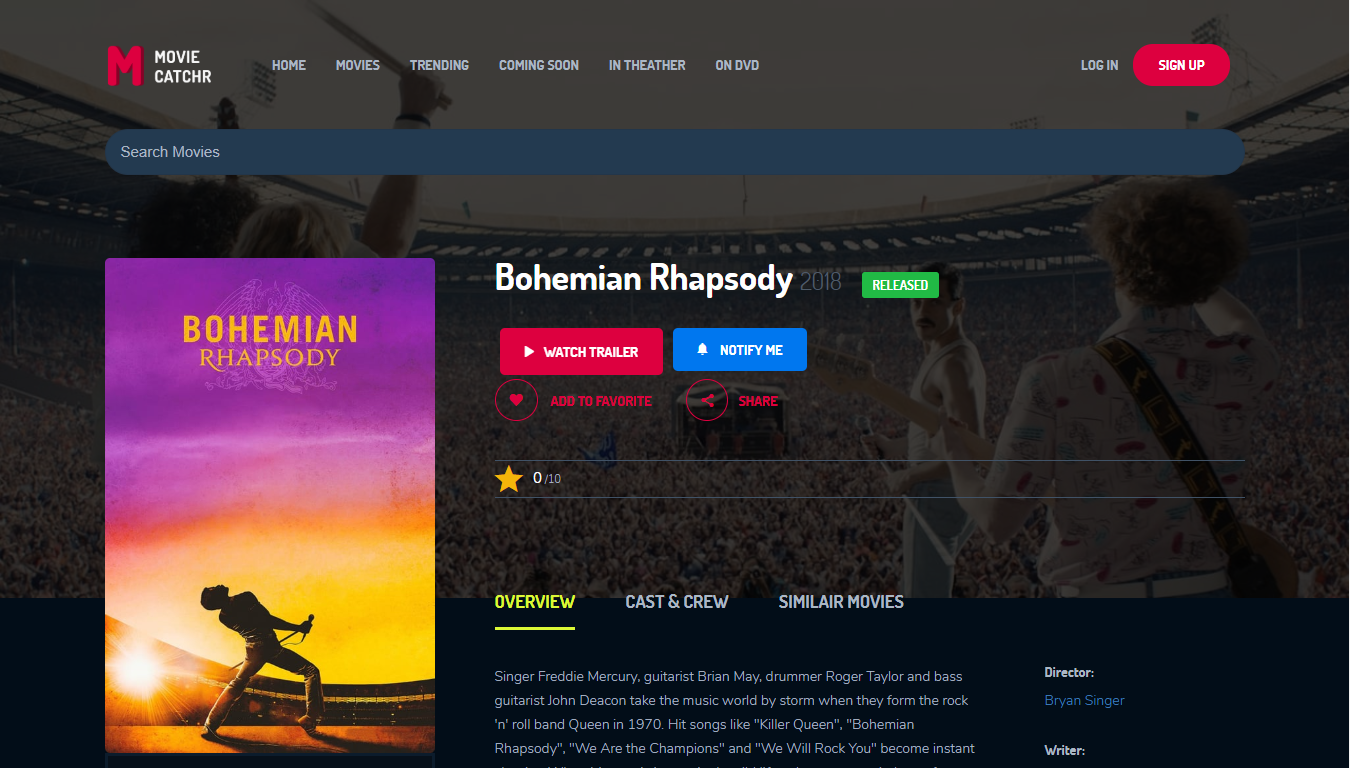
Task: Switch to the Similair Movies tab
Action: 841,602
